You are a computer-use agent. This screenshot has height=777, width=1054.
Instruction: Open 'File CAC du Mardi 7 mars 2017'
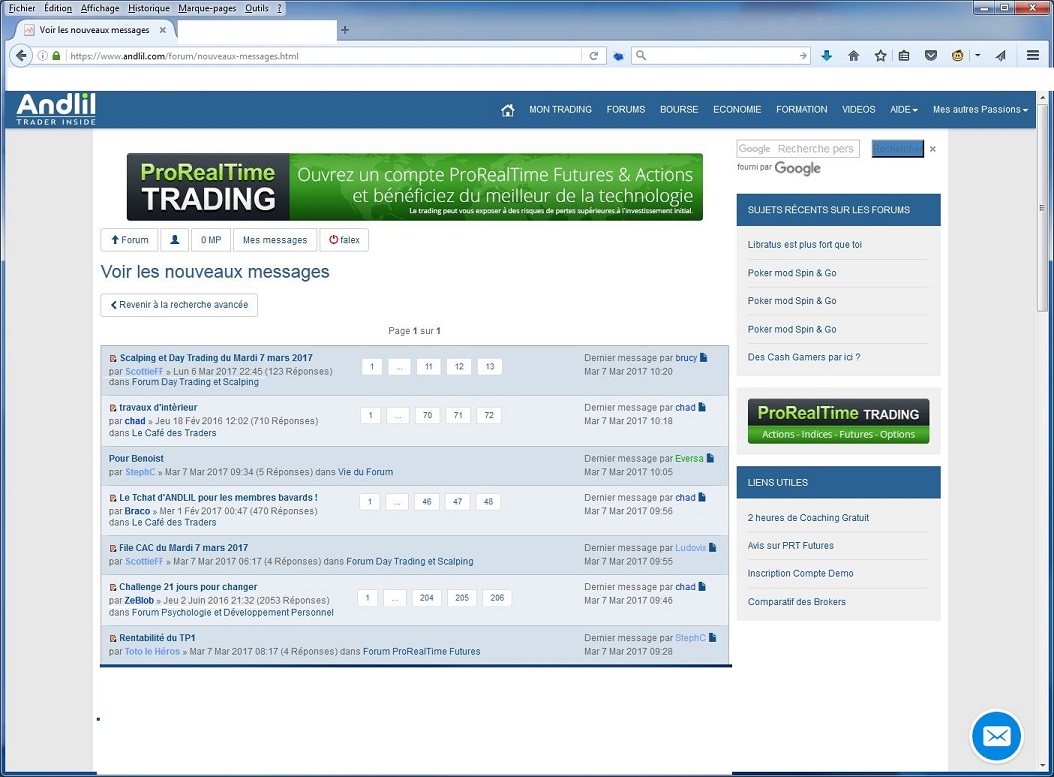[x=184, y=548]
